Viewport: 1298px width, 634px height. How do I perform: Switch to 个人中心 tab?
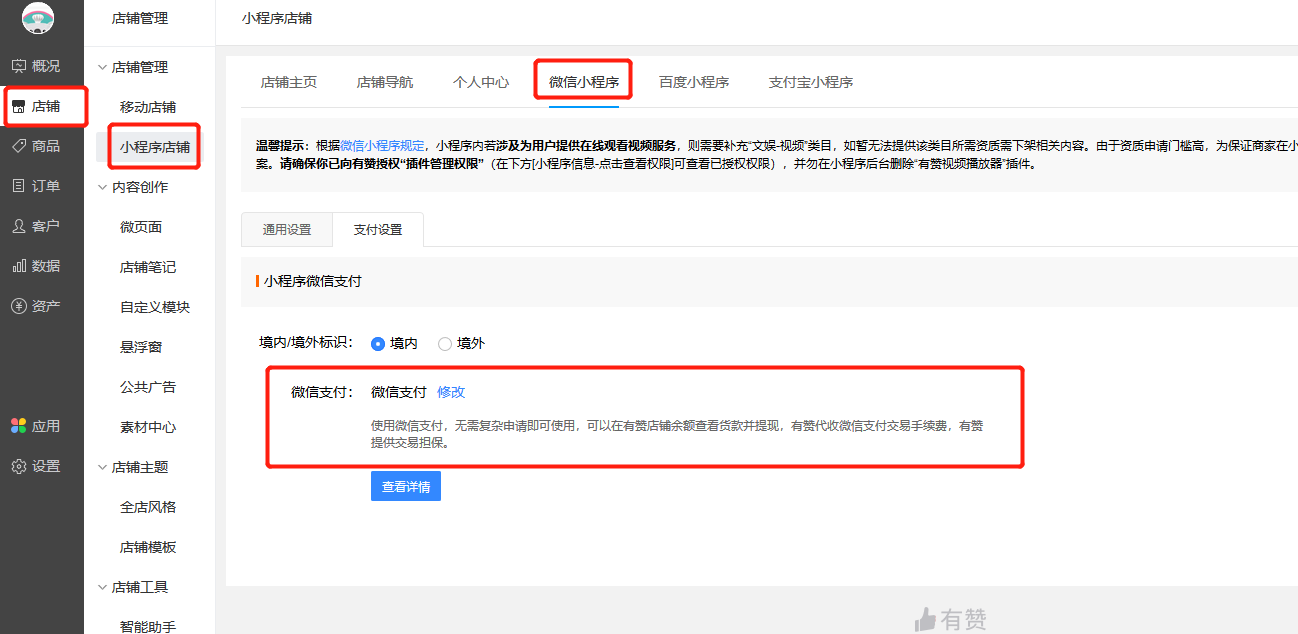click(481, 82)
